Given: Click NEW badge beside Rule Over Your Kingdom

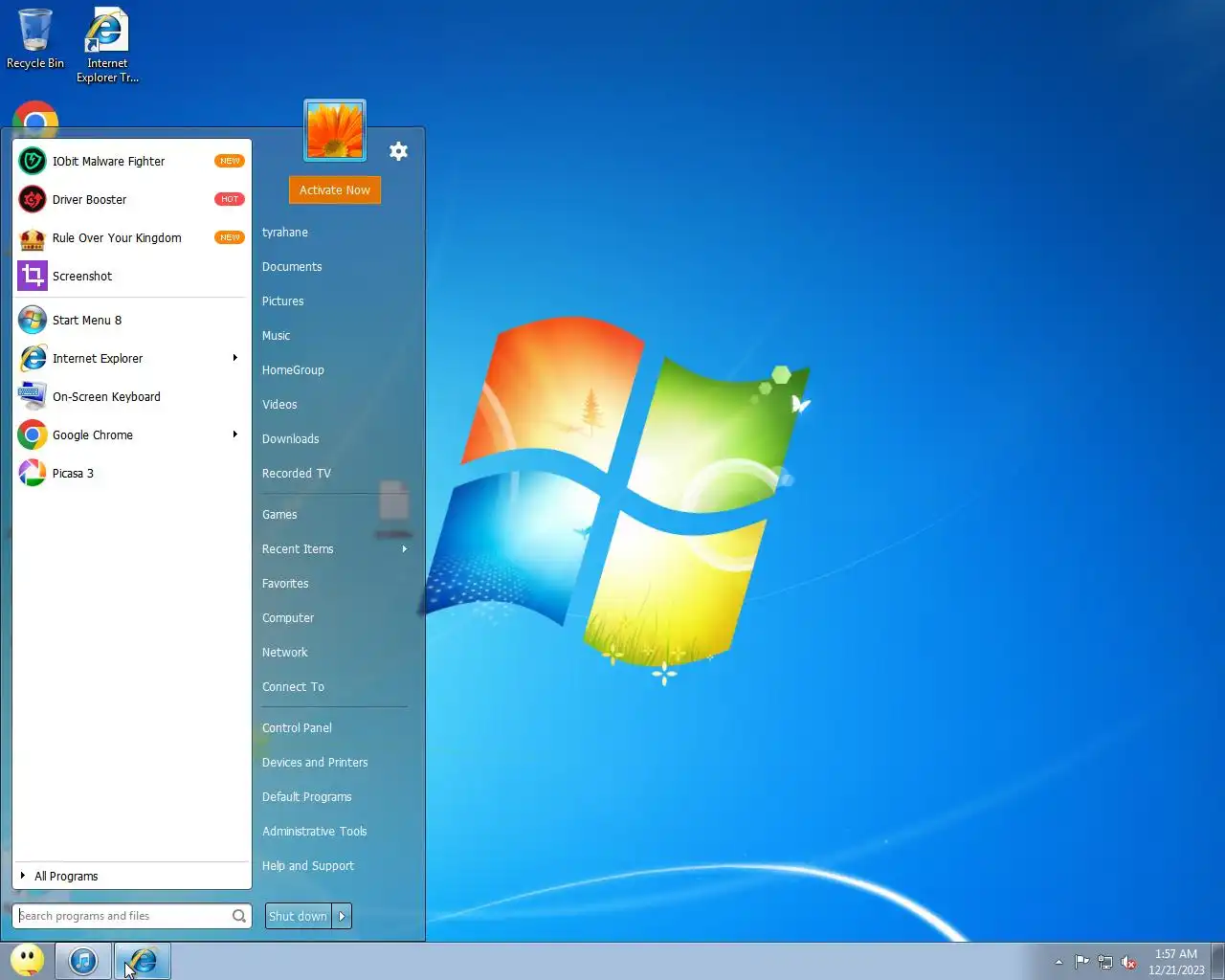Looking at the screenshot, I should point(230,237).
